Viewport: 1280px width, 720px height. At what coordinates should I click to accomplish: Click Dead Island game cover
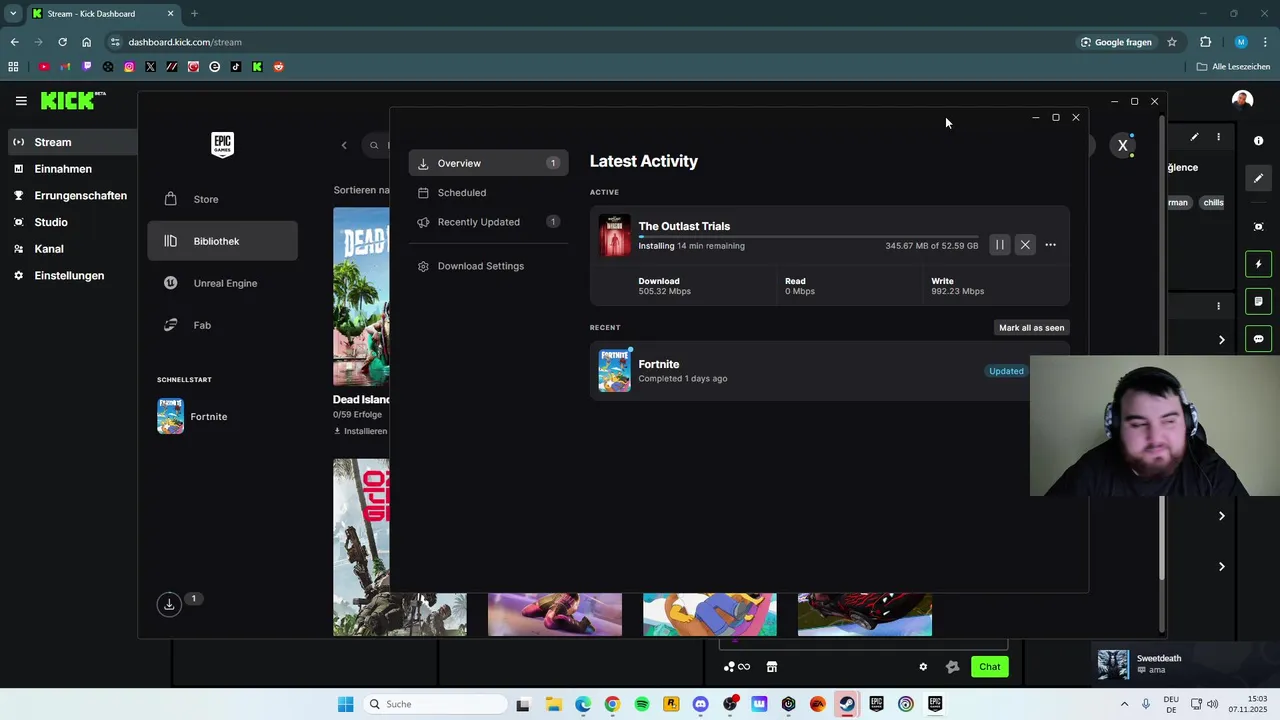[361, 297]
